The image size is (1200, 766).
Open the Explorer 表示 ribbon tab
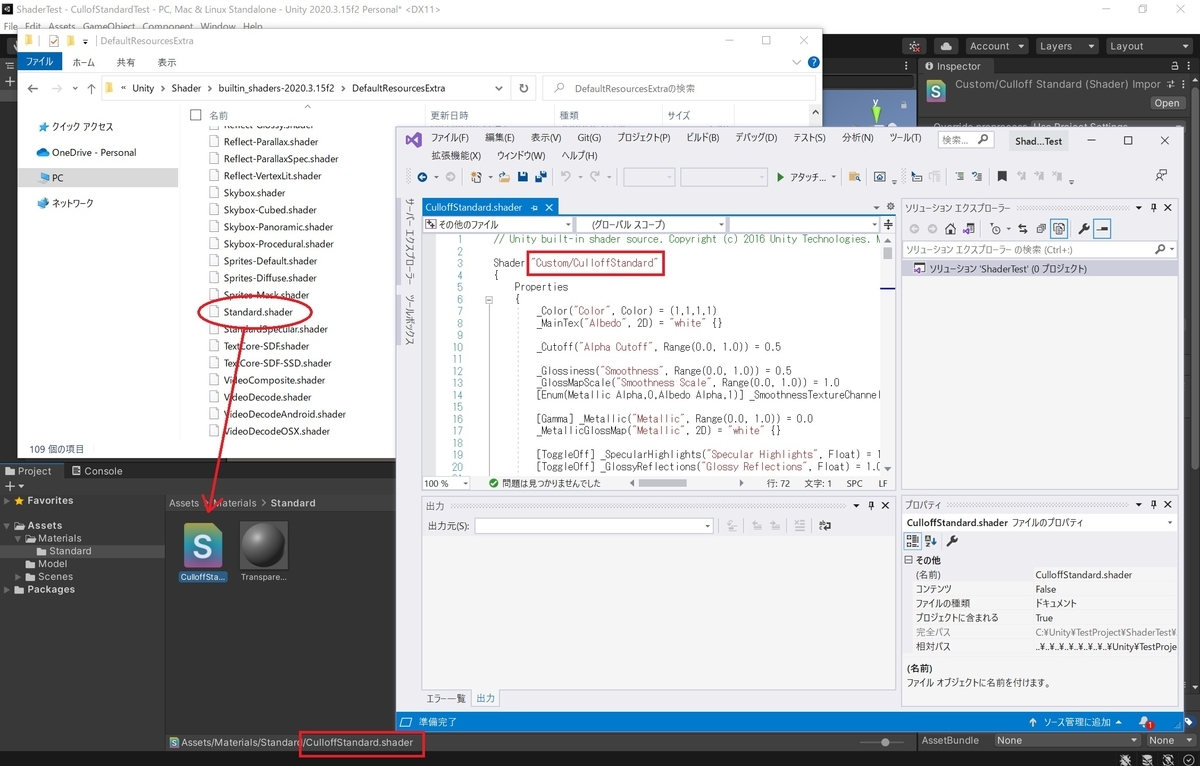(x=167, y=62)
